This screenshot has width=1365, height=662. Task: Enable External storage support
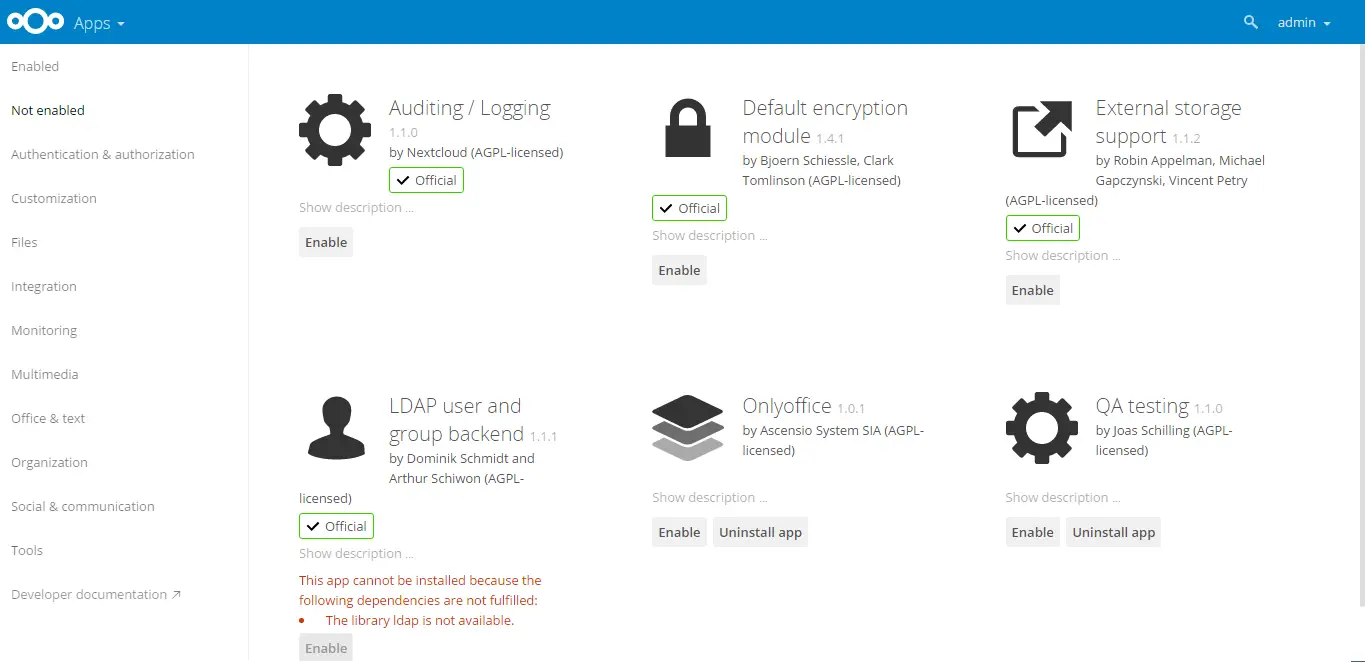pyautogui.click(x=1032, y=290)
